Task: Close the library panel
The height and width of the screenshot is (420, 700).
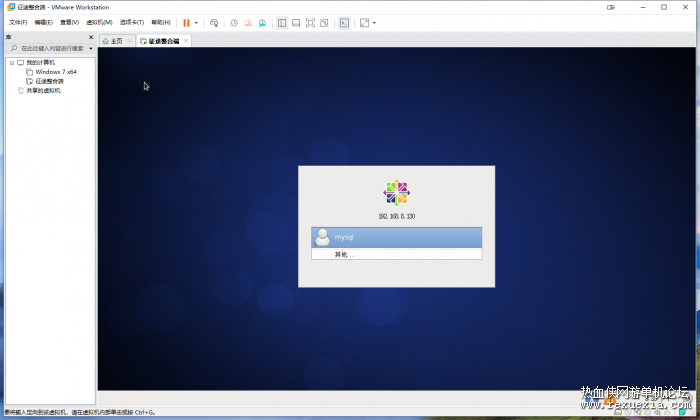Action: pyautogui.click(x=91, y=37)
